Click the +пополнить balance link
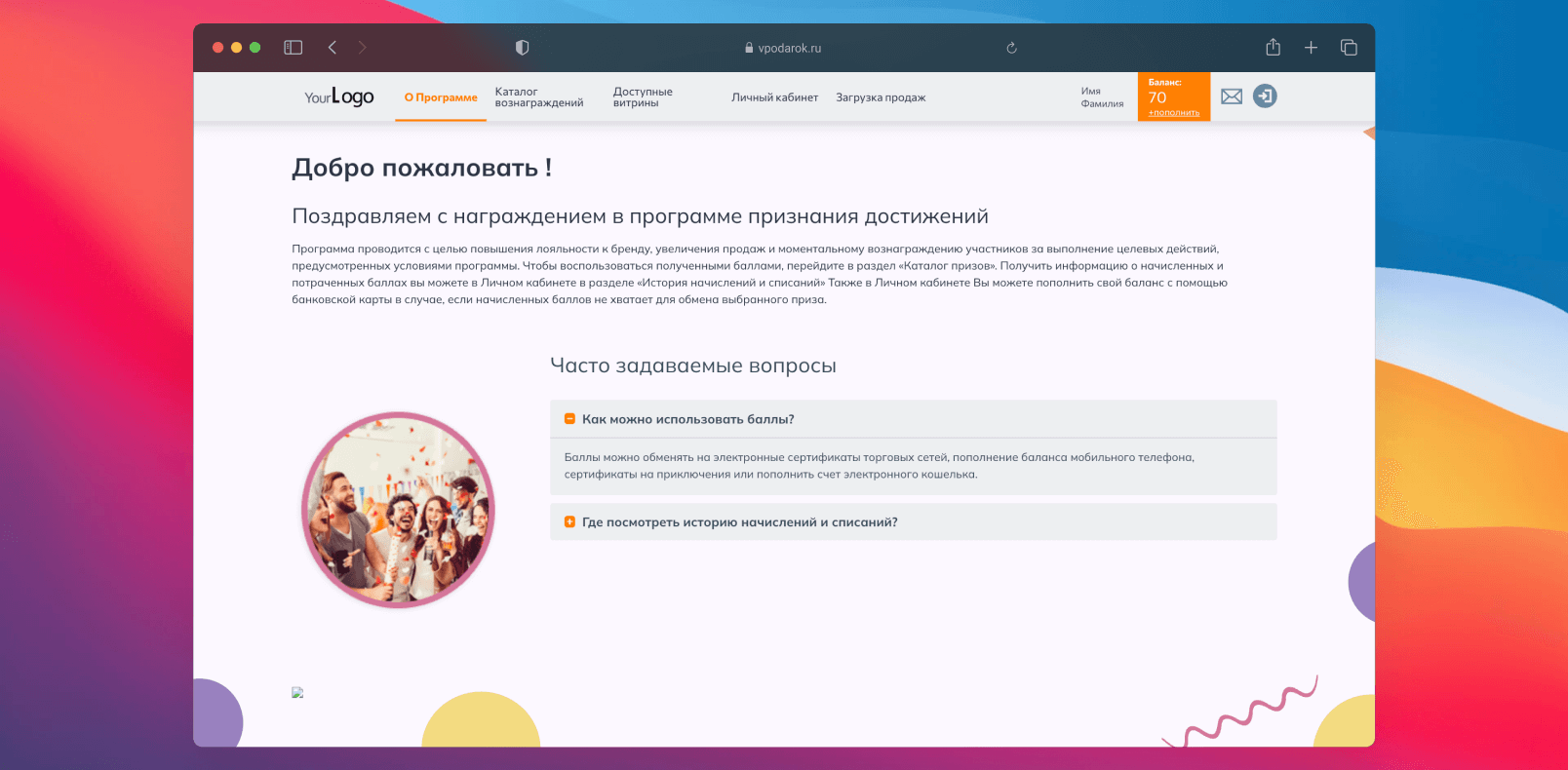 point(1174,113)
